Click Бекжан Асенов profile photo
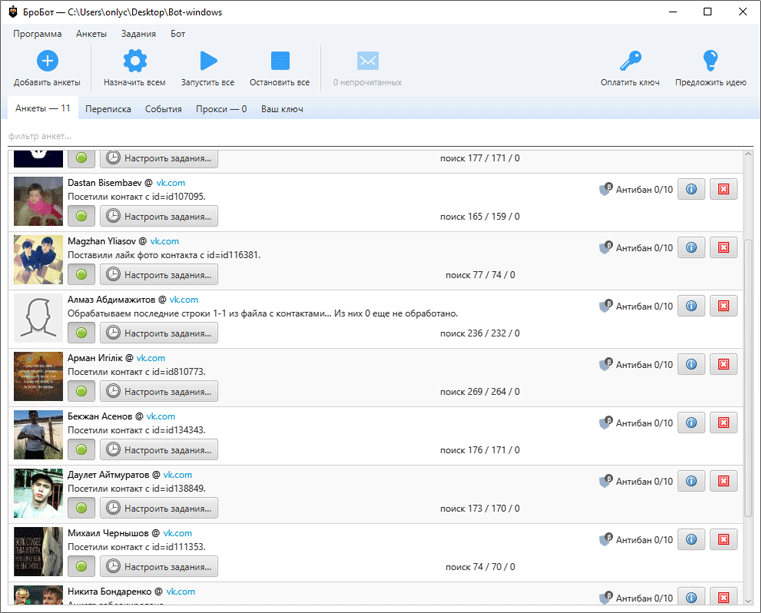Image resolution: width=761 pixels, height=613 pixels. (x=38, y=435)
